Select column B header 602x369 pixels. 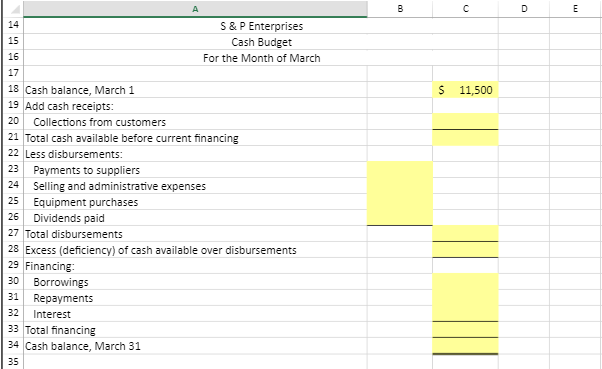(x=400, y=9)
